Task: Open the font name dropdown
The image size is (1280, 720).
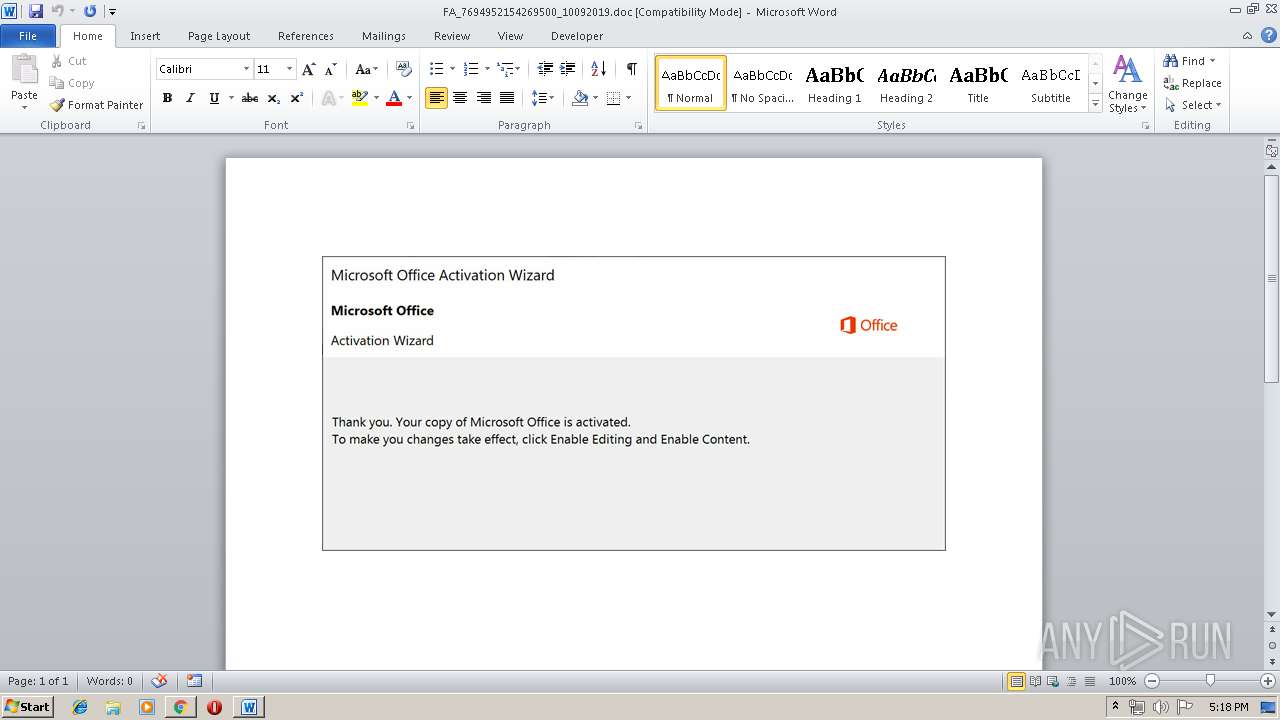Action: click(x=246, y=69)
